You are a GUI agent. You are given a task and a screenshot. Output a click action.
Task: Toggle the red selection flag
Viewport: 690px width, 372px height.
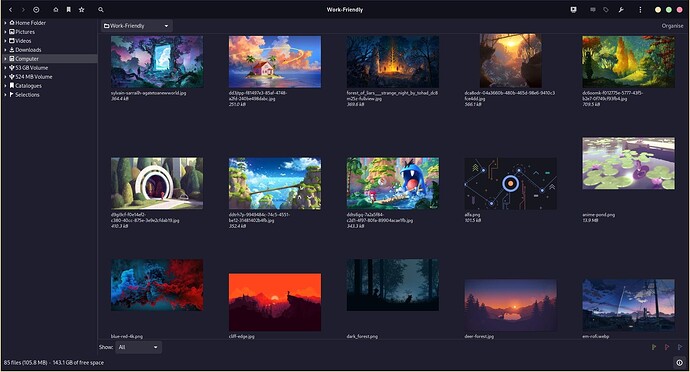pos(667,347)
